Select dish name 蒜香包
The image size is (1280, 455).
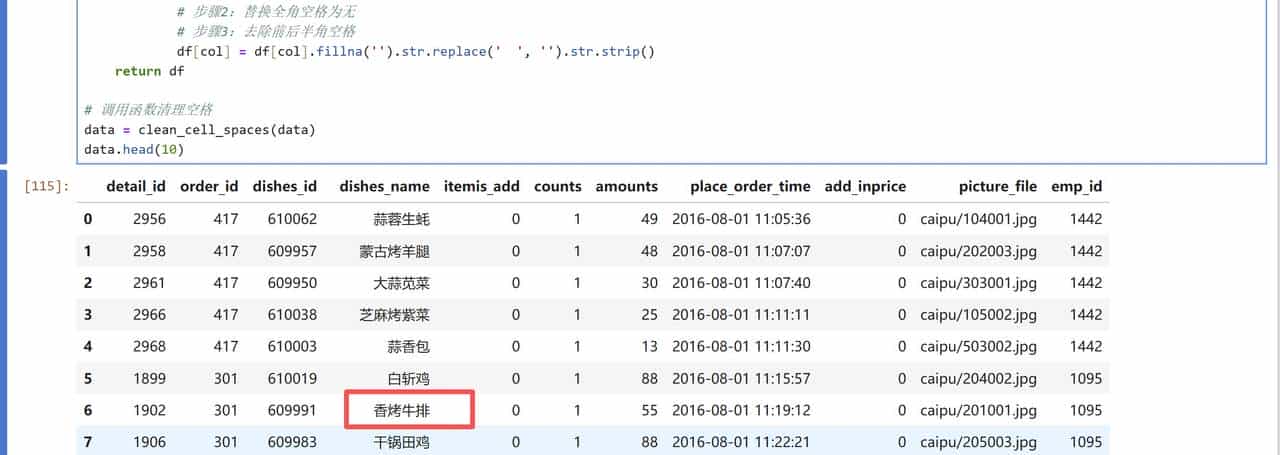tap(408, 347)
